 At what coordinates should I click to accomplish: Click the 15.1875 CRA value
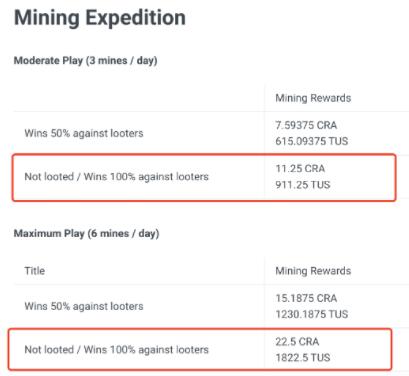306,298
